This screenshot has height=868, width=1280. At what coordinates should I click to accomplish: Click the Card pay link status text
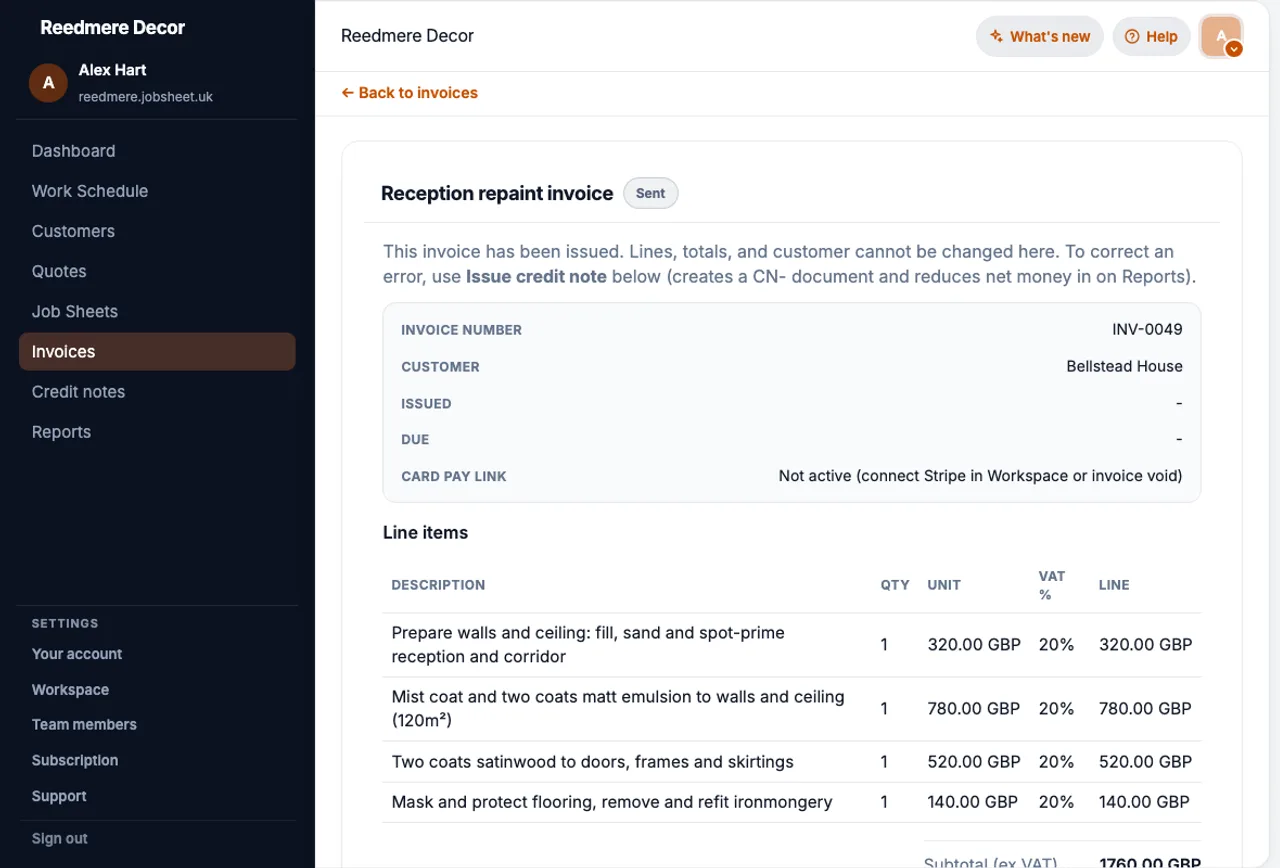(980, 476)
